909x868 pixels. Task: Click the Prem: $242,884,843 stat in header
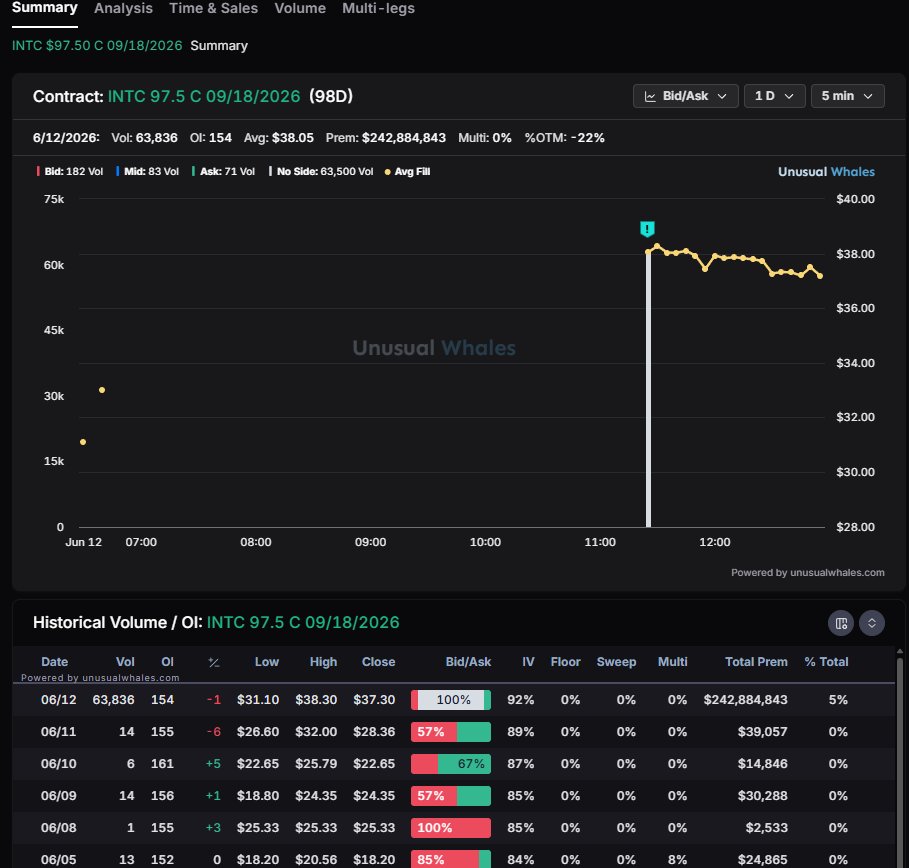(x=386, y=138)
